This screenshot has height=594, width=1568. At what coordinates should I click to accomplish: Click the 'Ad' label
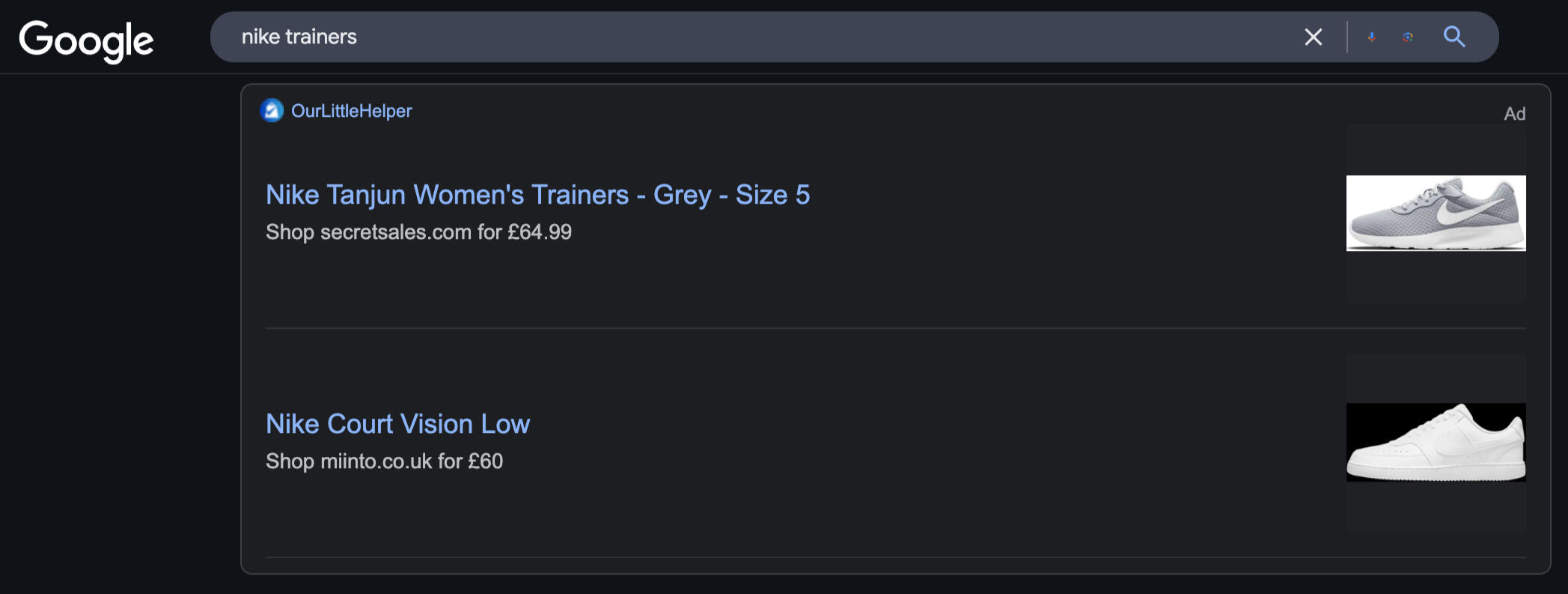[1514, 114]
